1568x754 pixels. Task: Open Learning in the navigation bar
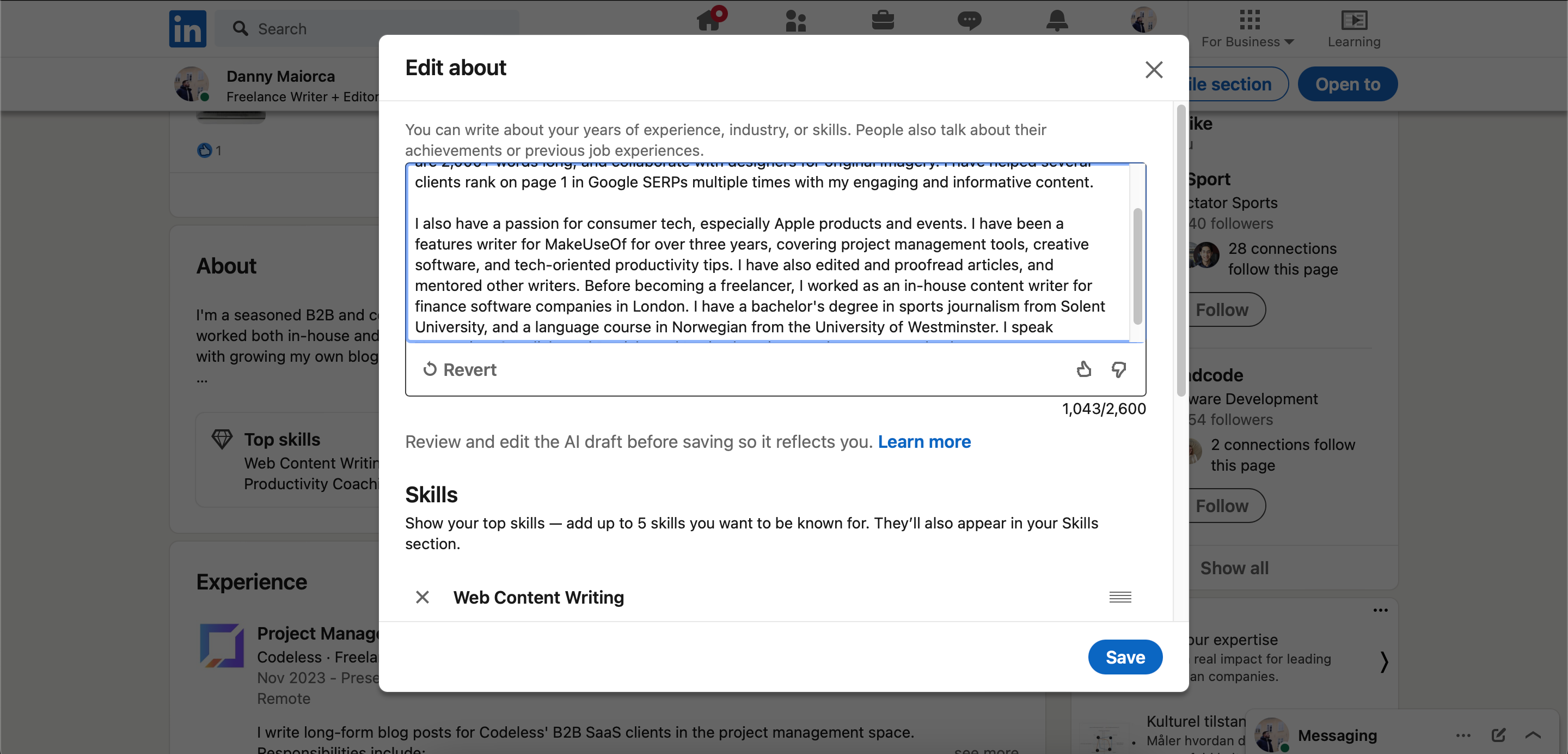pyautogui.click(x=1355, y=28)
